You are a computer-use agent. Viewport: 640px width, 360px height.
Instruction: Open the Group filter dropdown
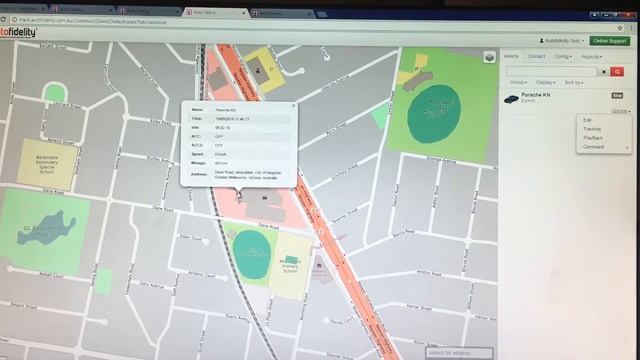tap(518, 82)
